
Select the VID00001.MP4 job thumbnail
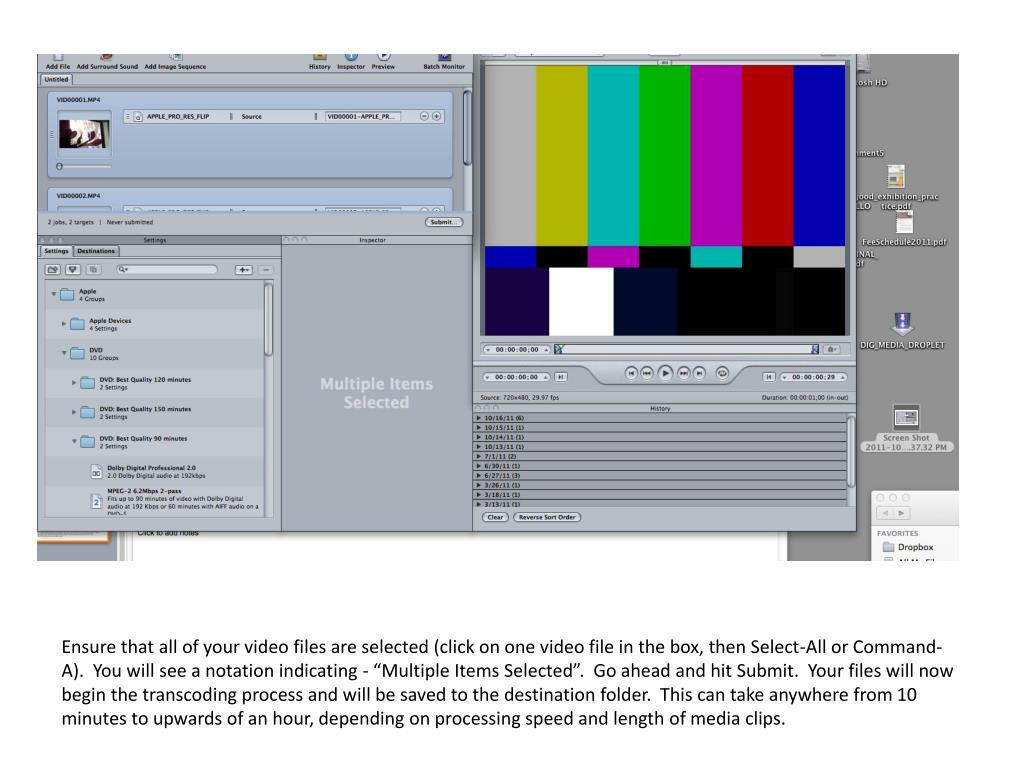point(84,134)
